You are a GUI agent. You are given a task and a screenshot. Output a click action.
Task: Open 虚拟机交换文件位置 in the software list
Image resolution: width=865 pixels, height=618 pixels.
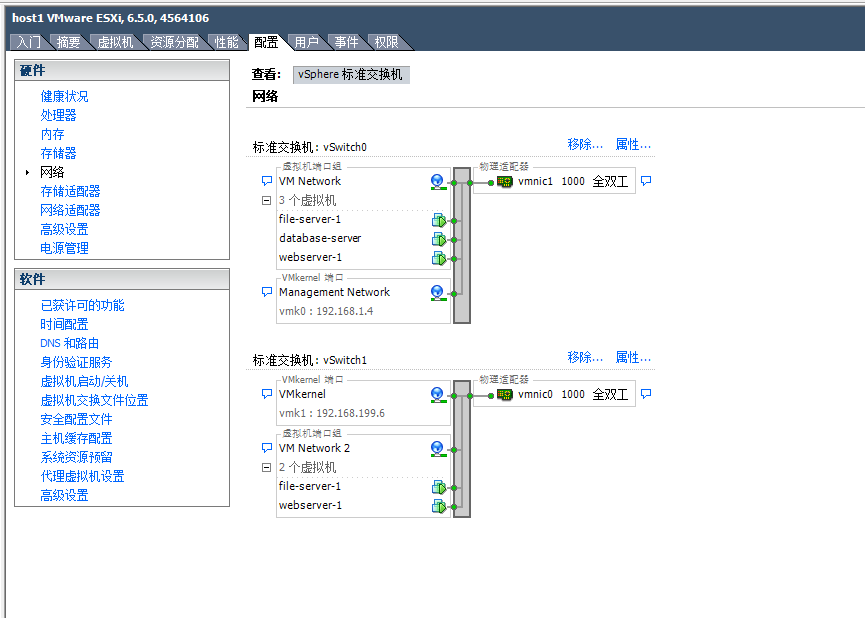94,401
